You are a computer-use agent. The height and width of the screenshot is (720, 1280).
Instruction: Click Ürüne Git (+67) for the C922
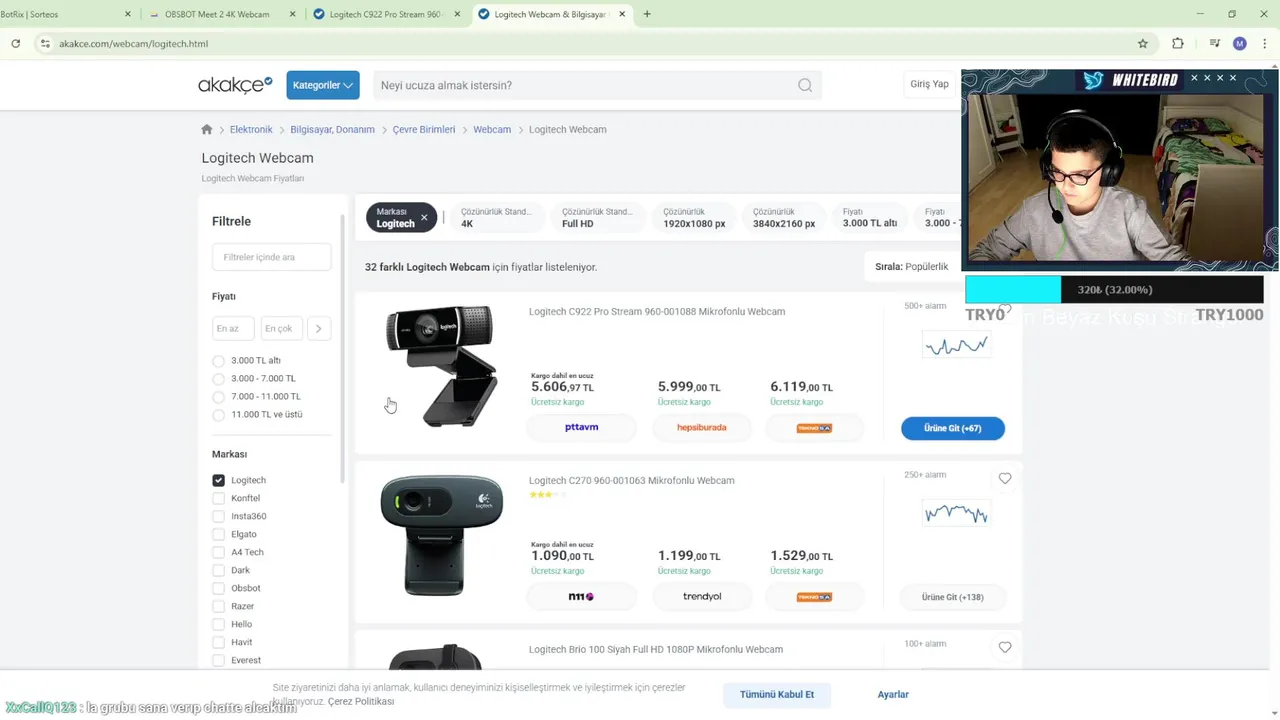[952, 428]
